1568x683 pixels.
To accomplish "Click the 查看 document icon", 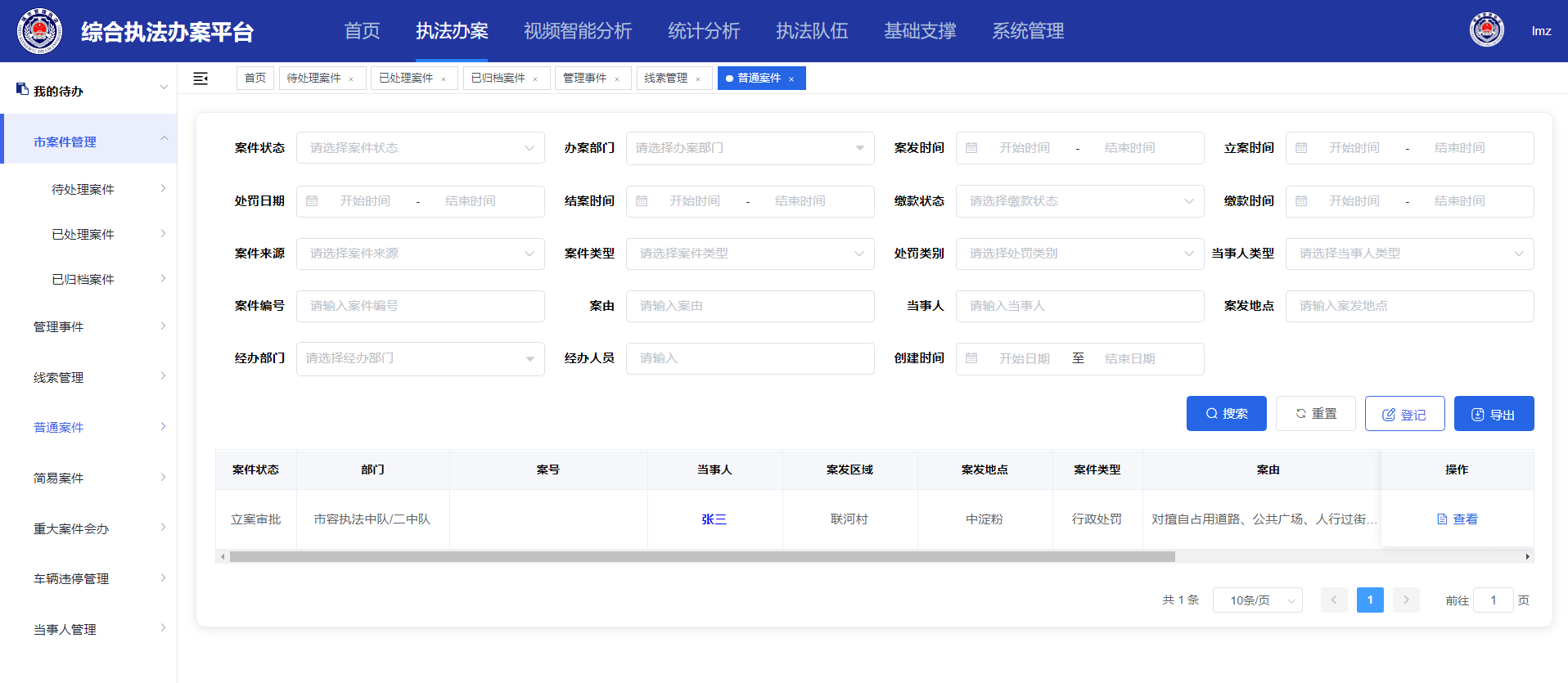I will click(1442, 519).
